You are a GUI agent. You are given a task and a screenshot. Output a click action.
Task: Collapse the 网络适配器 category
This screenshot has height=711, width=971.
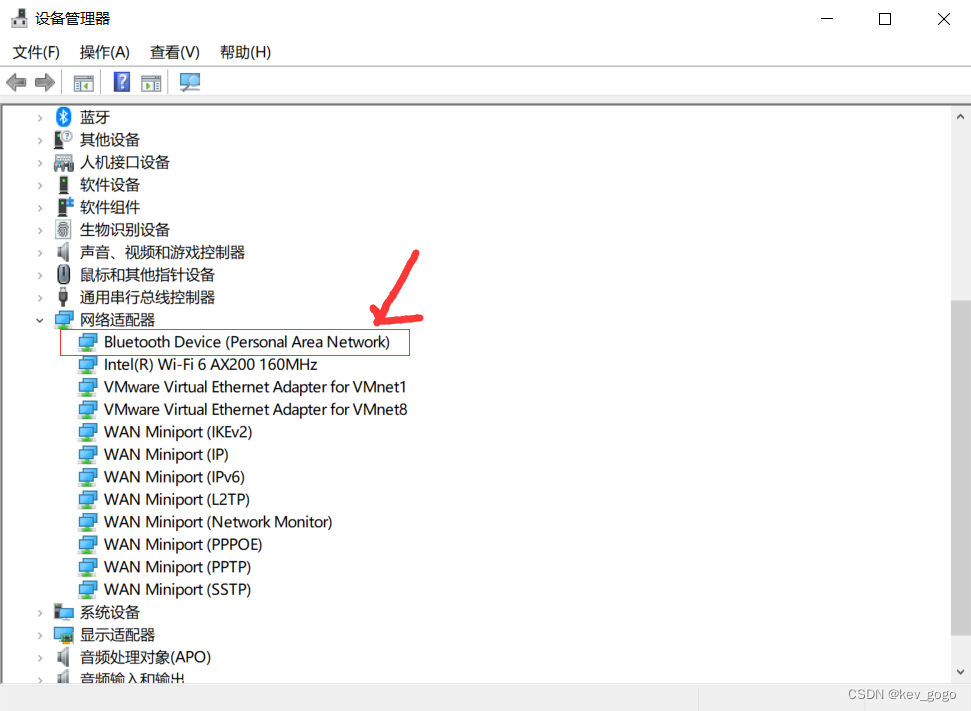(x=40, y=320)
